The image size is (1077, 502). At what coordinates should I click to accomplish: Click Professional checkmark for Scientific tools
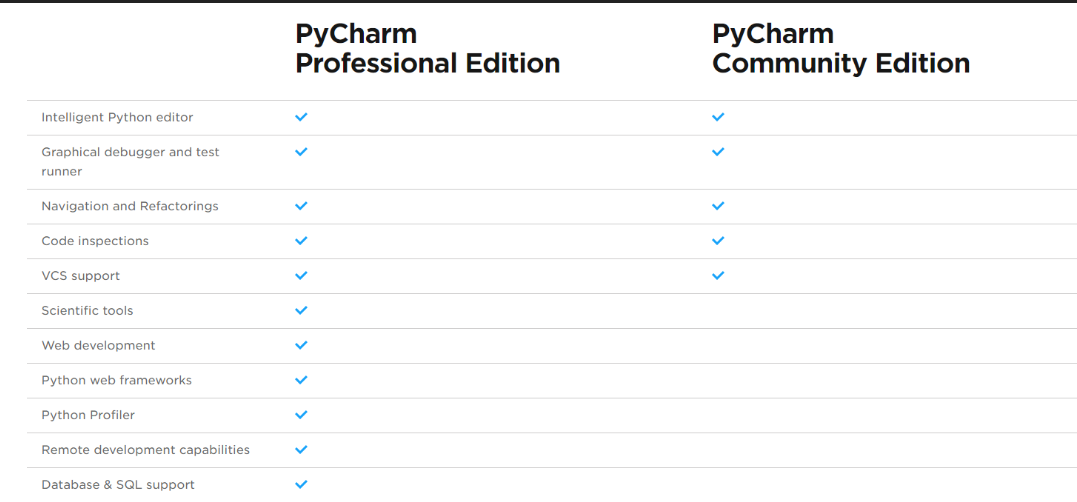(x=301, y=310)
